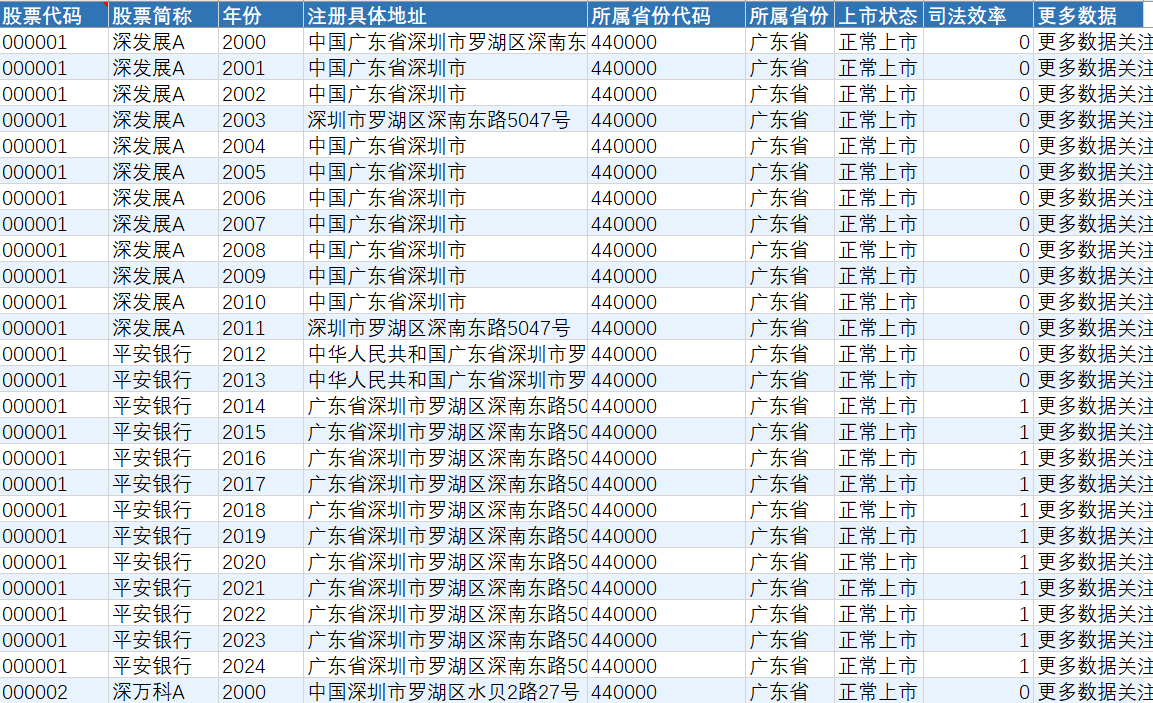Click 司法效率 value 0 in the 2013 row
This screenshot has width=1153, height=703.
978,380
